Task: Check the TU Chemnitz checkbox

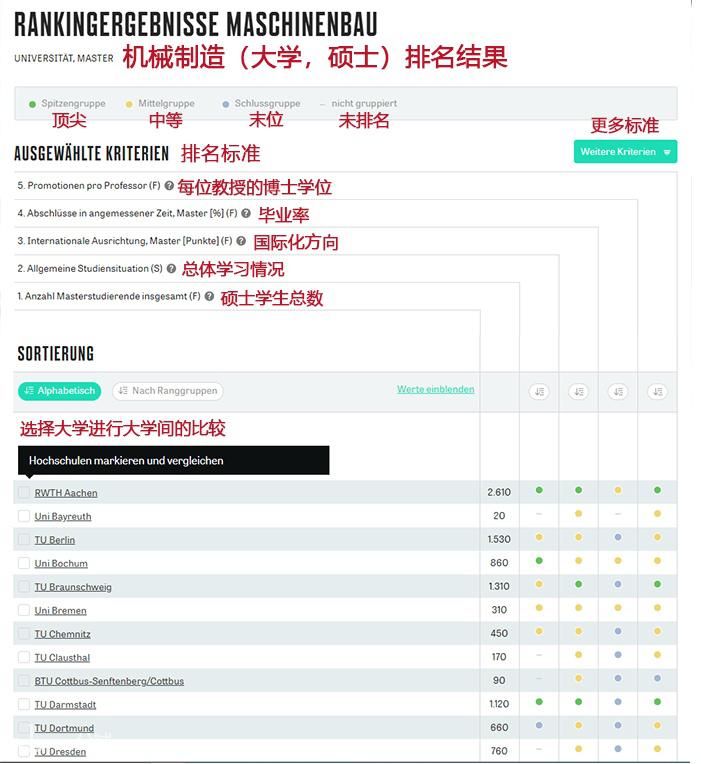Action: point(24,633)
